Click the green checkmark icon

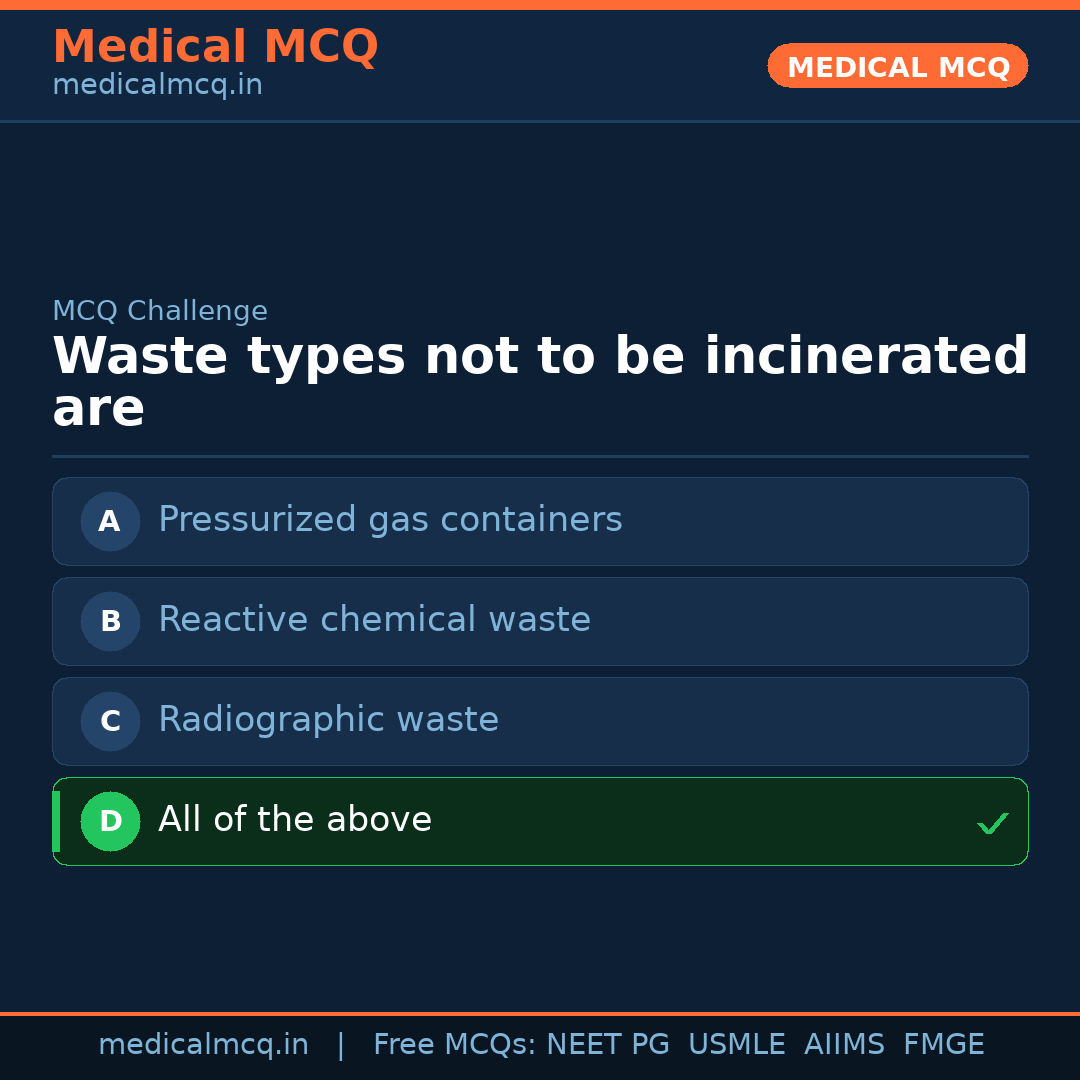992,824
